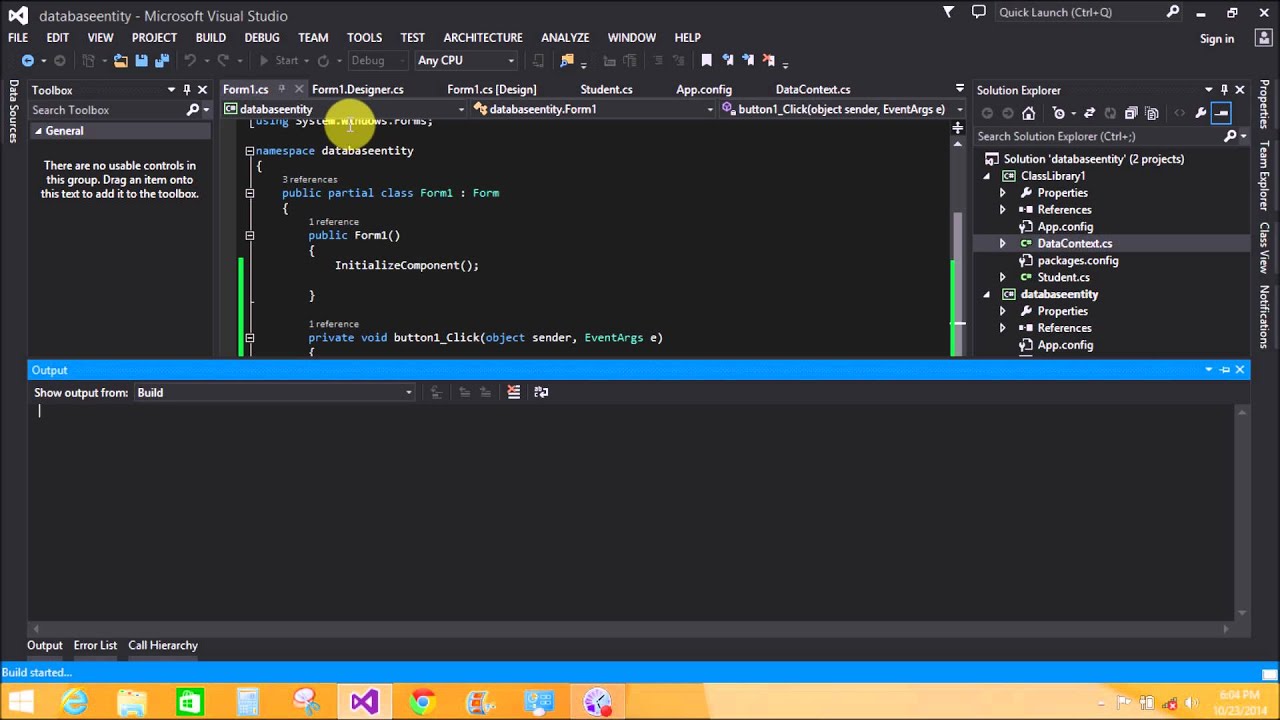
Task: Click the Find in Files toolbar icon
Action: [x=567, y=61]
